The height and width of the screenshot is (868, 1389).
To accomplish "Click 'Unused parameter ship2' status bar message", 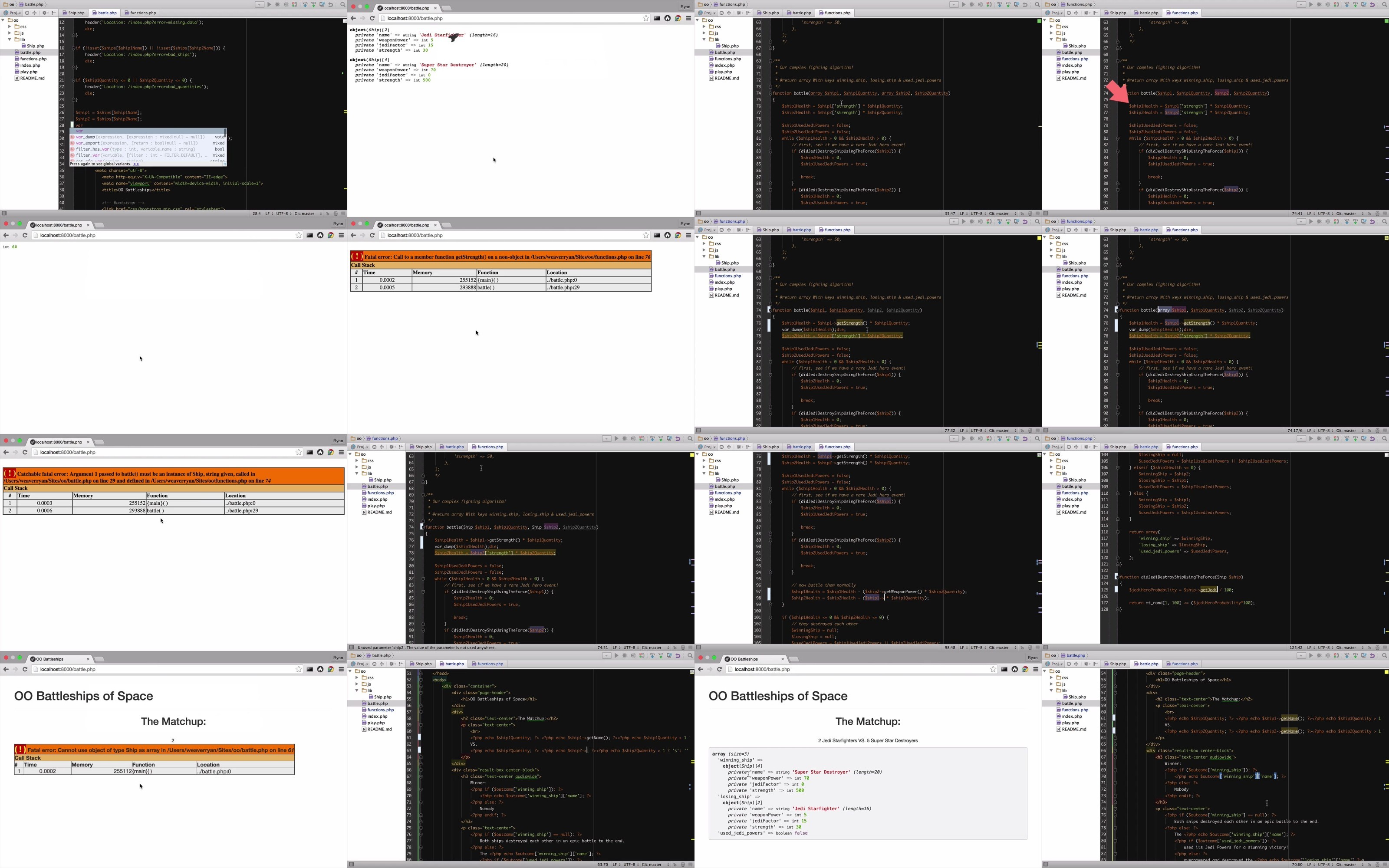I will [x=426, y=648].
